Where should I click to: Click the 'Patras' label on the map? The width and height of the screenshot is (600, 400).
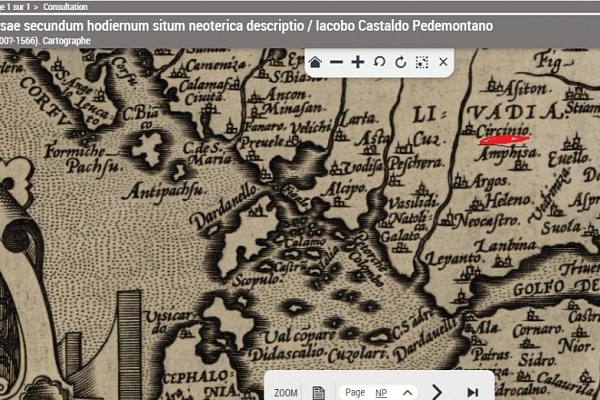[491, 355]
